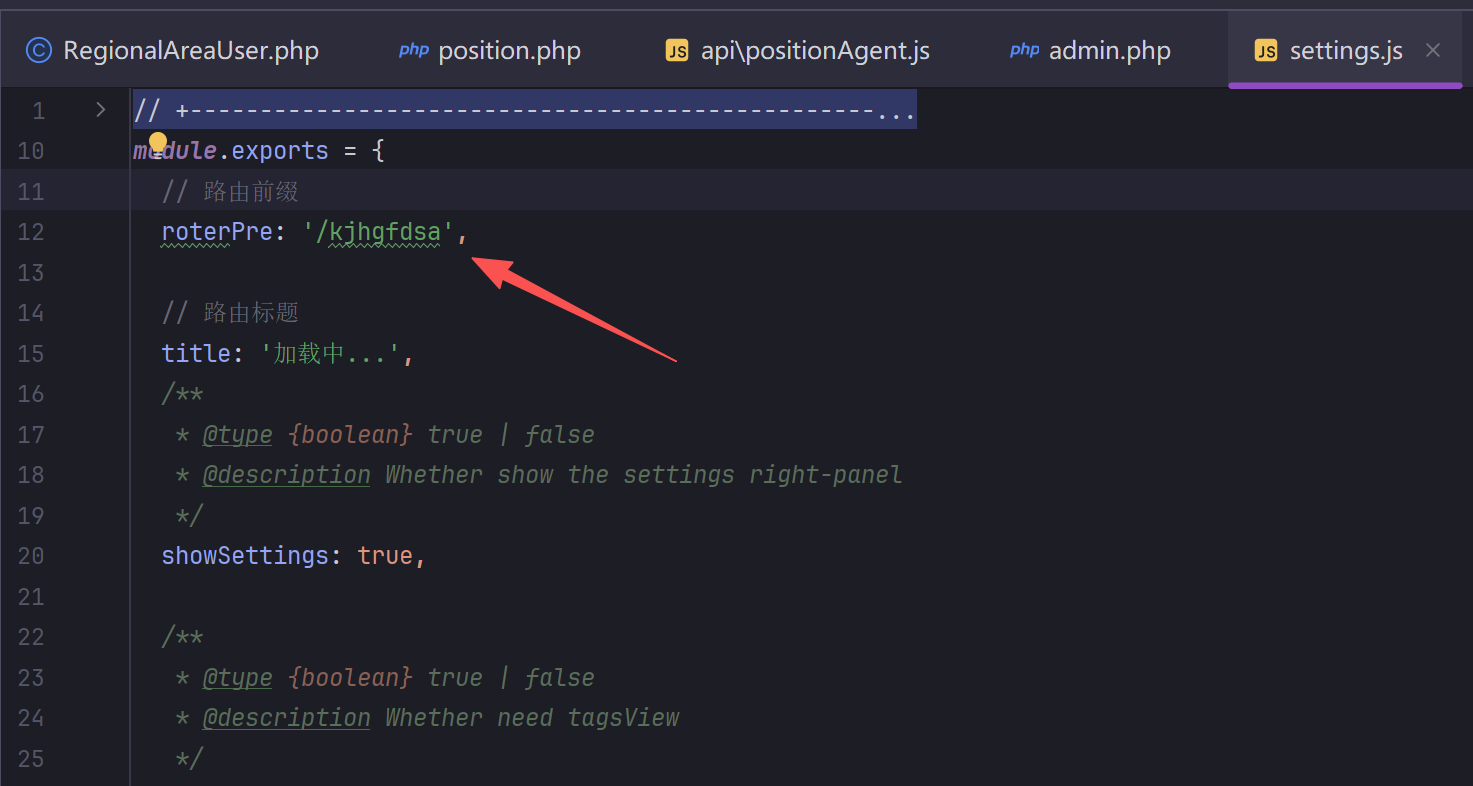Image resolution: width=1473 pixels, height=786 pixels.
Task: Place cursor in the '/kjhgfdsa' string
Action: (x=385, y=232)
